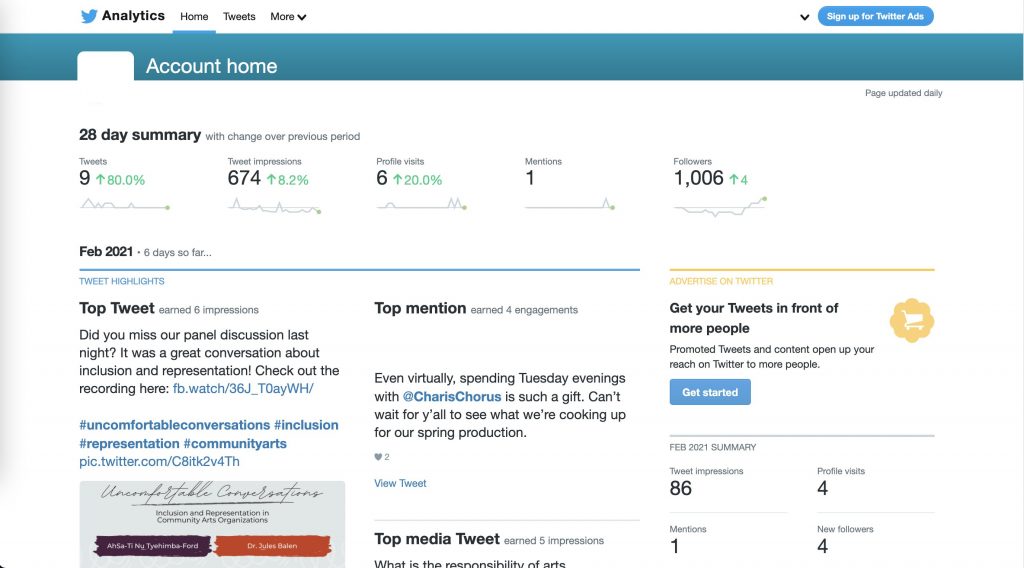Click the ADVERTISE ON TWITTER label
This screenshot has width=1024, height=568.
[x=721, y=281]
